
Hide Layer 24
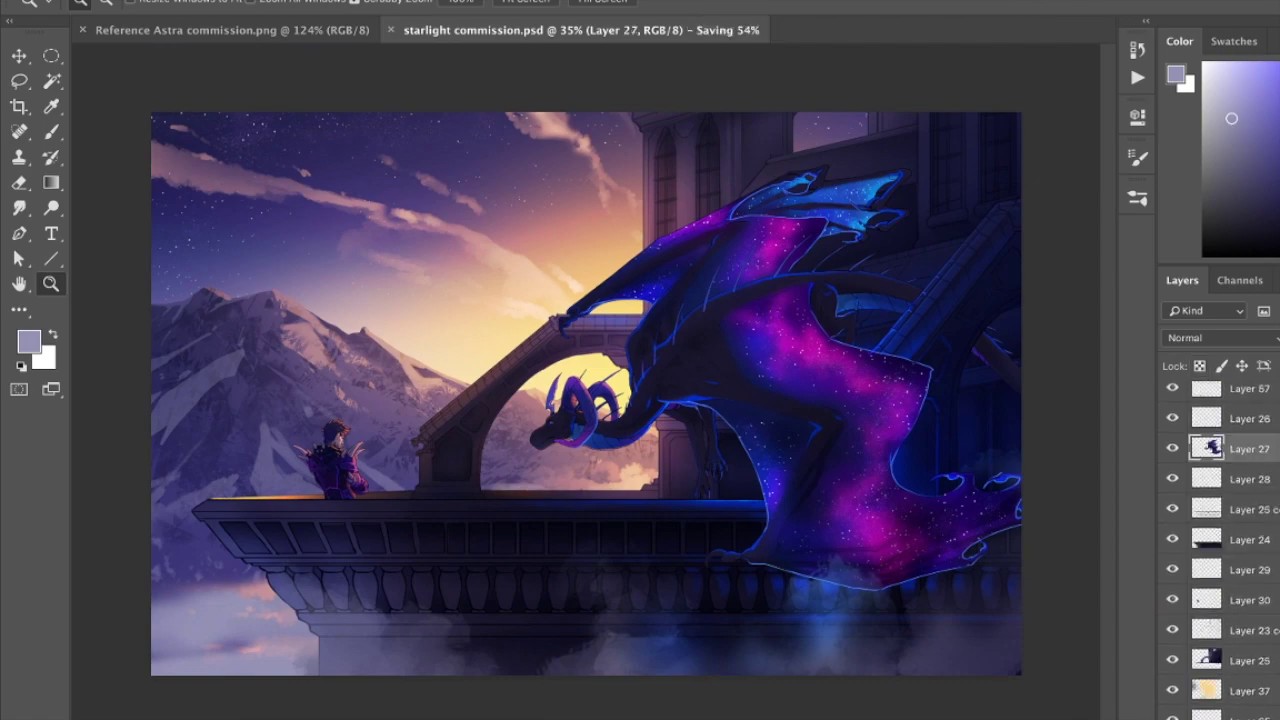tap(1172, 539)
